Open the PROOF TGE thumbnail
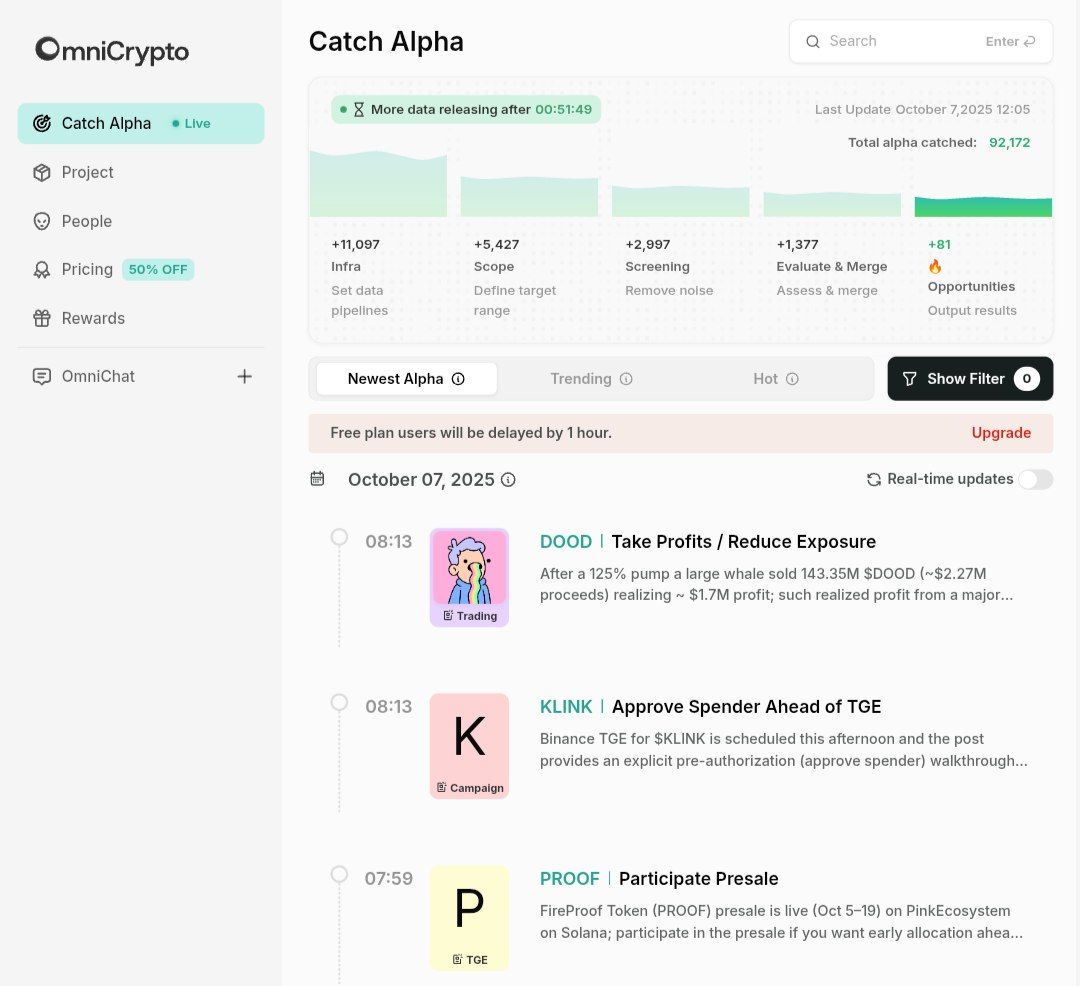The image size is (1080, 986). [x=469, y=919]
